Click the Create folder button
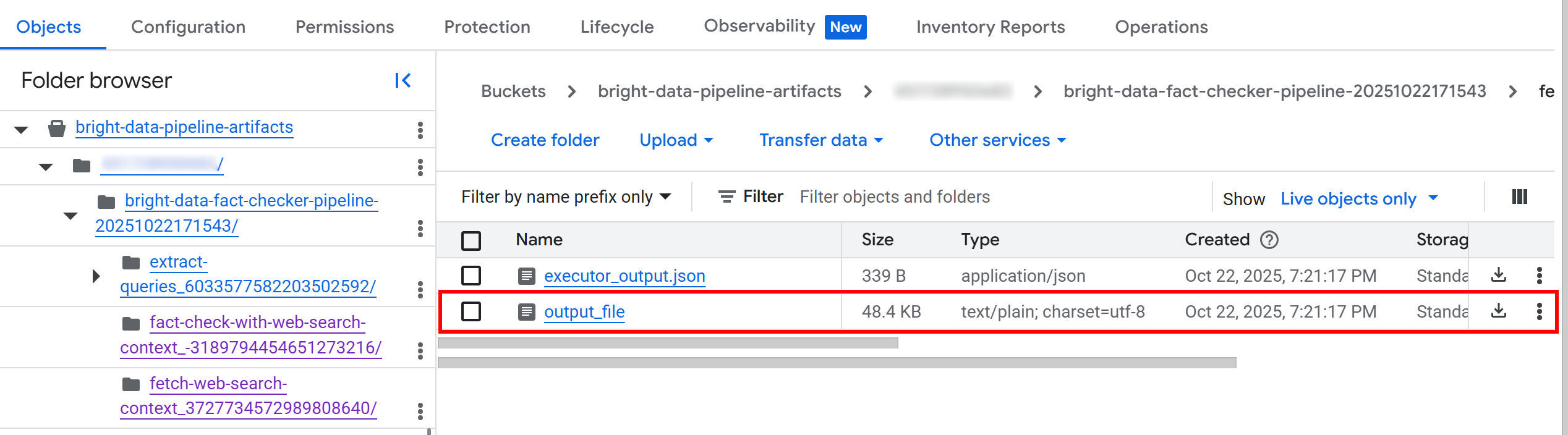The image size is (1568, 435). point(544,140)
